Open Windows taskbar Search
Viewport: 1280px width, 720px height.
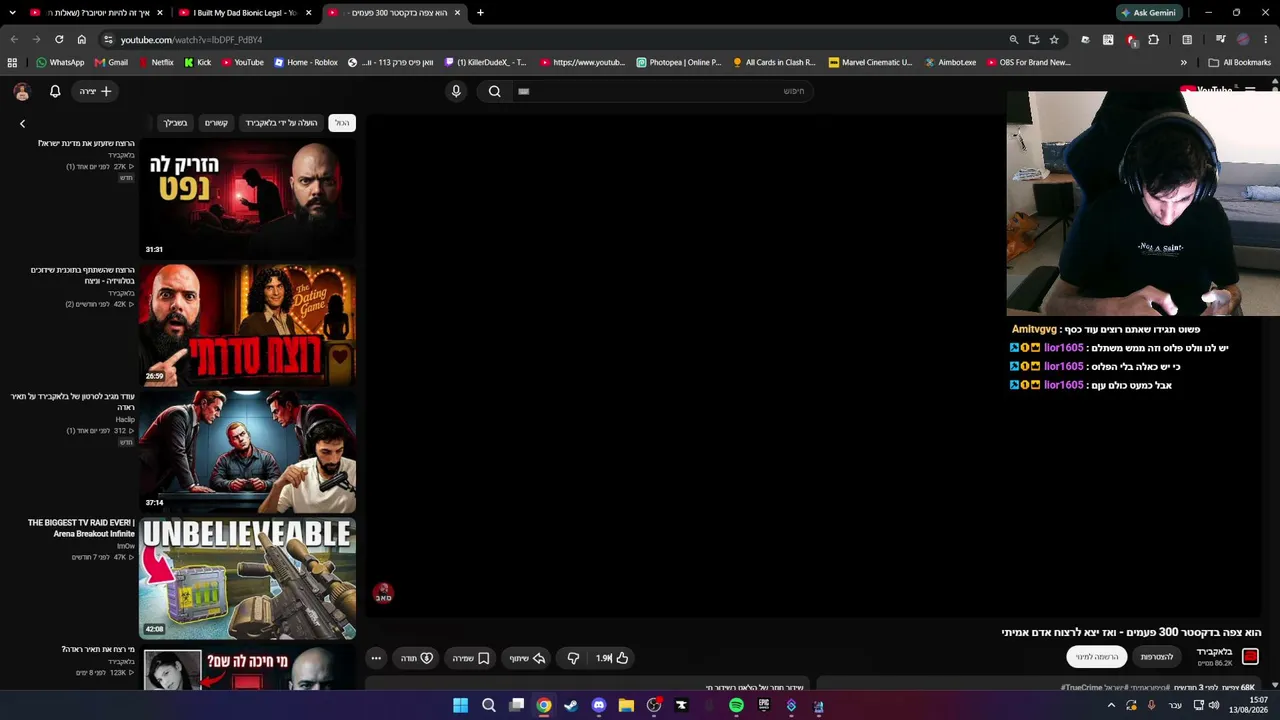489,705
